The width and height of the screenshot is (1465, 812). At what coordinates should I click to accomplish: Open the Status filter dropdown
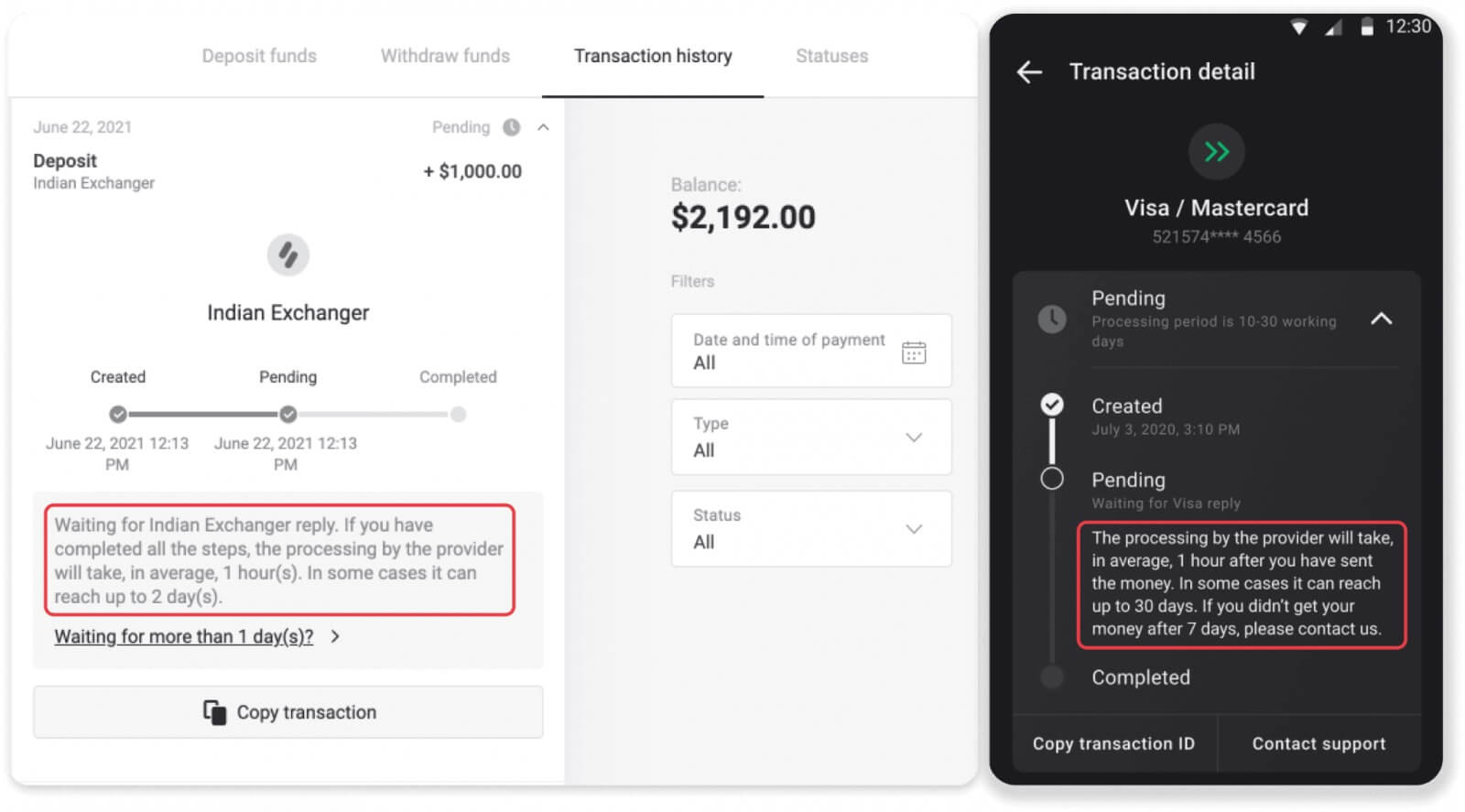coord(913,529)
